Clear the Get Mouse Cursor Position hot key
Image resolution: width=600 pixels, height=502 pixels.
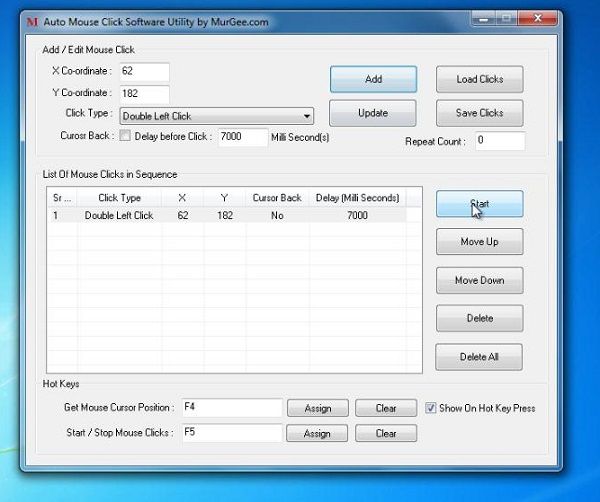coord(386,408)
